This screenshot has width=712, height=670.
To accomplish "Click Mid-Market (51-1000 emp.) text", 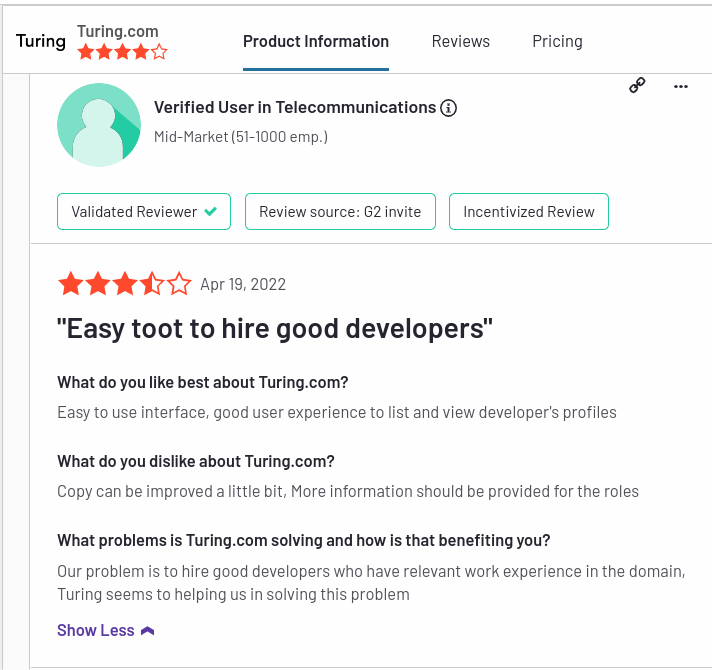I will (241, 137).
